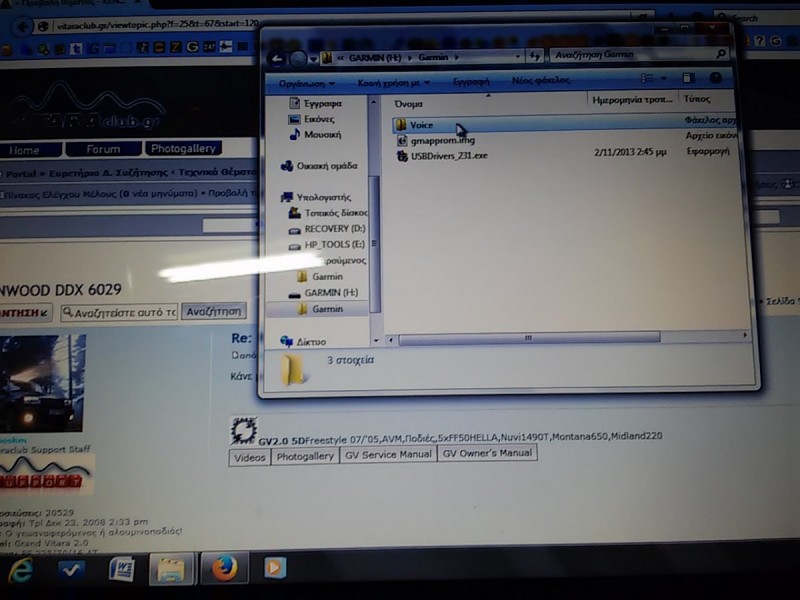Image resolution: width=800 pixels, height=600 pixels.
Task: Open GV Service Manual link
Action: pos(388,454)
